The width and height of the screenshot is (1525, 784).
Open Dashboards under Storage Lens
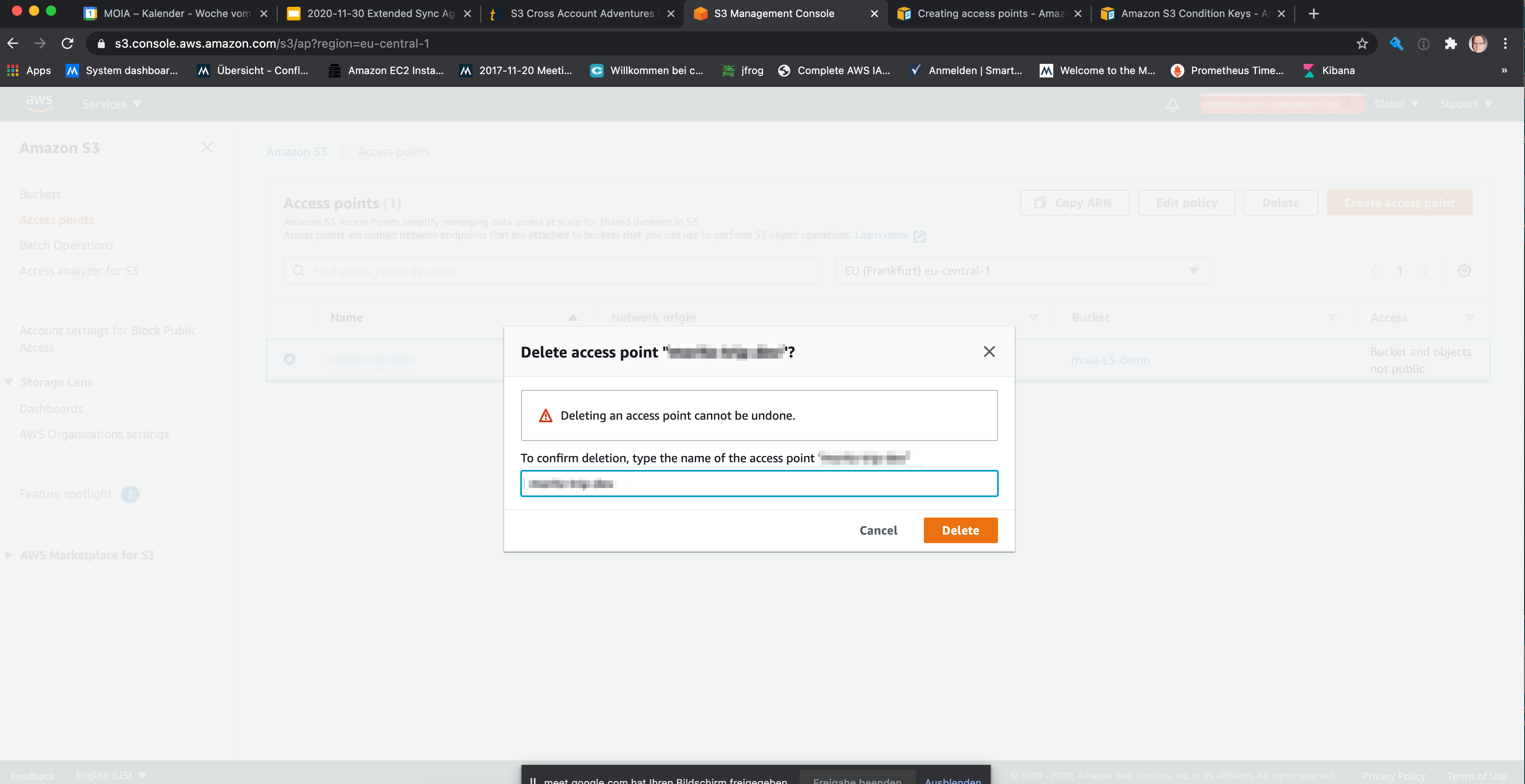click(x=51, y=408)
